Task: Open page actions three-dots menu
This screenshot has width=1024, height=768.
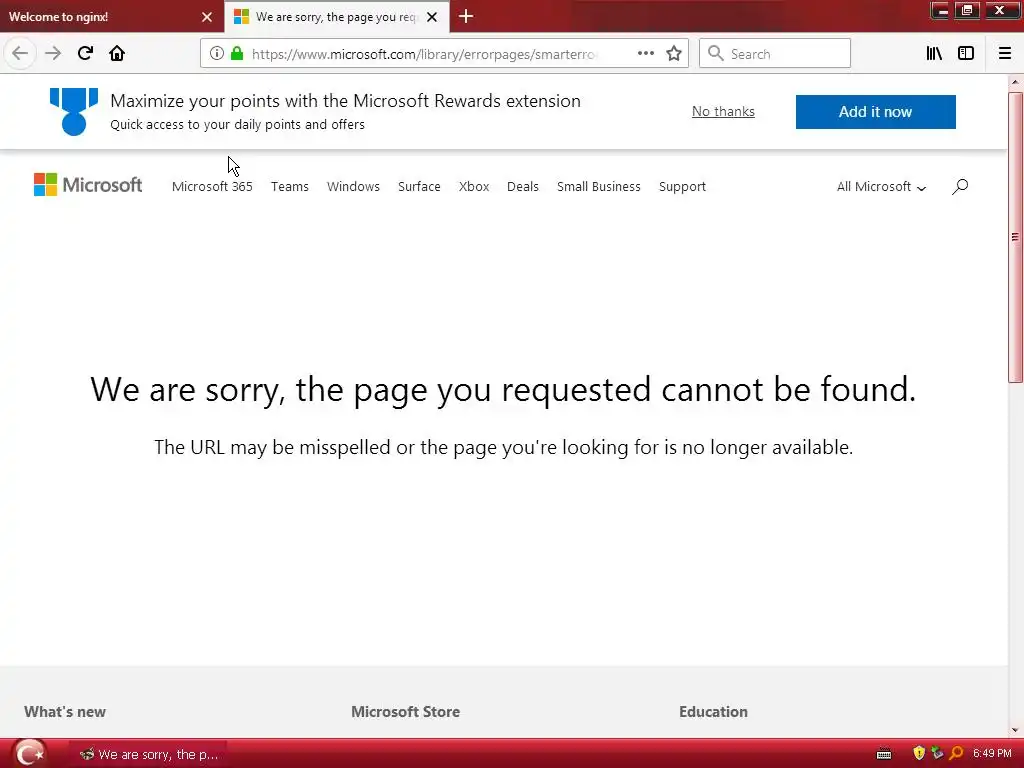Action: [x=645, y=53]
